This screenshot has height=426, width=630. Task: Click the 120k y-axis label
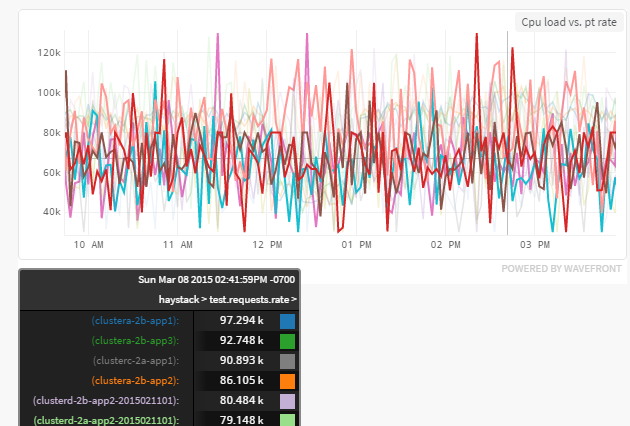coord(49,53)
